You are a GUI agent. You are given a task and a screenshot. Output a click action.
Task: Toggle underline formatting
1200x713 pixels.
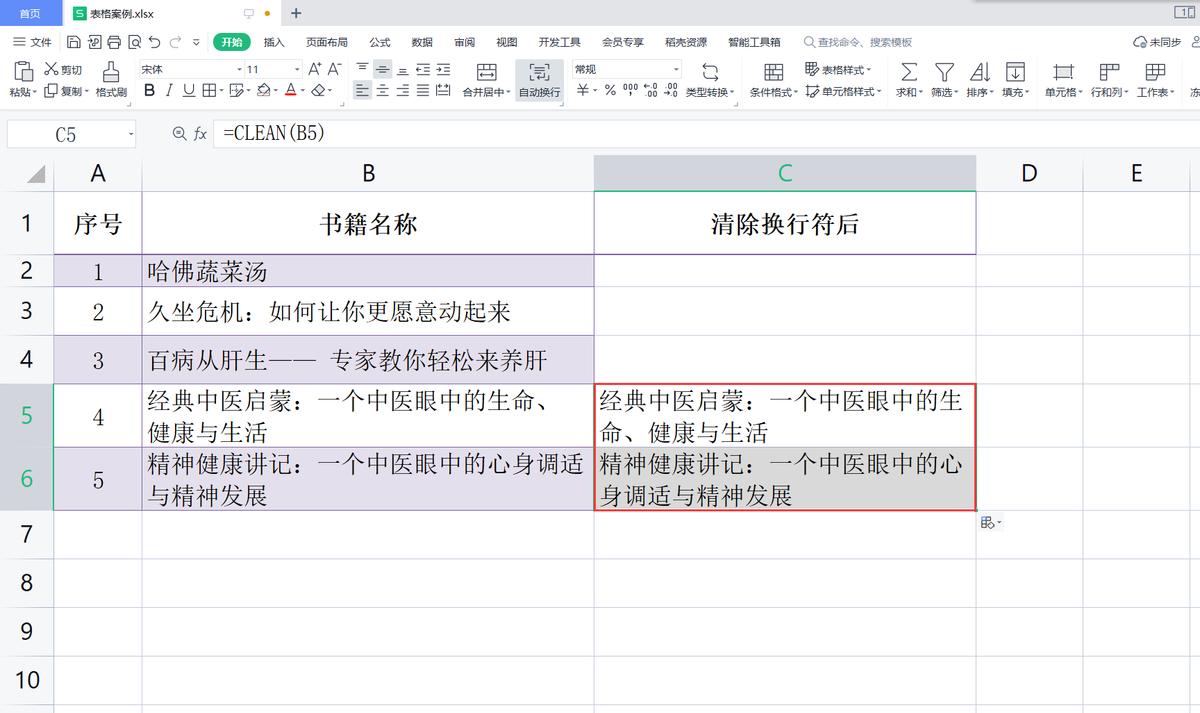coord(187,91)
